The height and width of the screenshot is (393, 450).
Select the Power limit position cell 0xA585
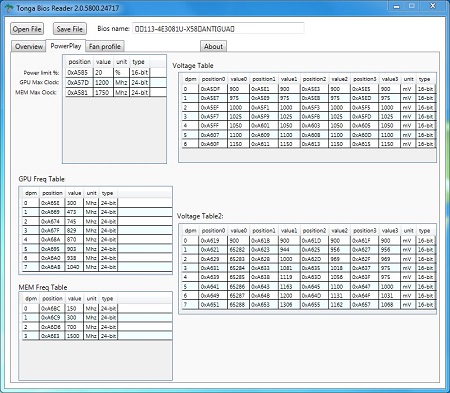[79, 73]
